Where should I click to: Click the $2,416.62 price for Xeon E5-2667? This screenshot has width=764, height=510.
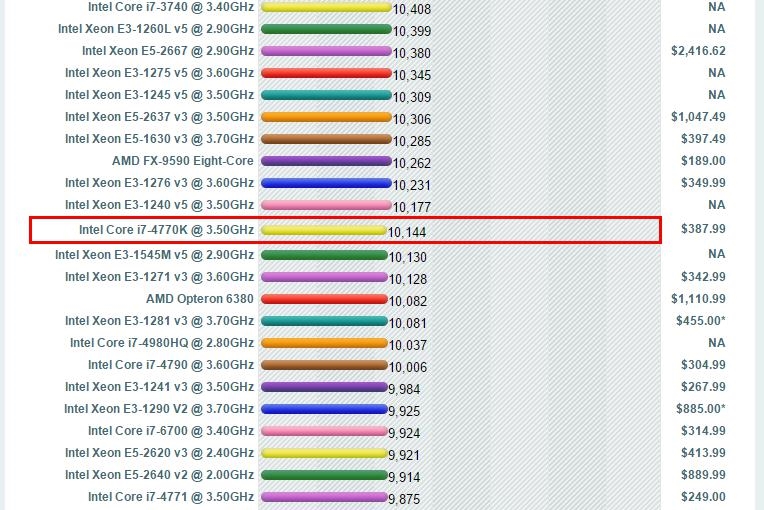pyautogui.click(x=698, y=51)
